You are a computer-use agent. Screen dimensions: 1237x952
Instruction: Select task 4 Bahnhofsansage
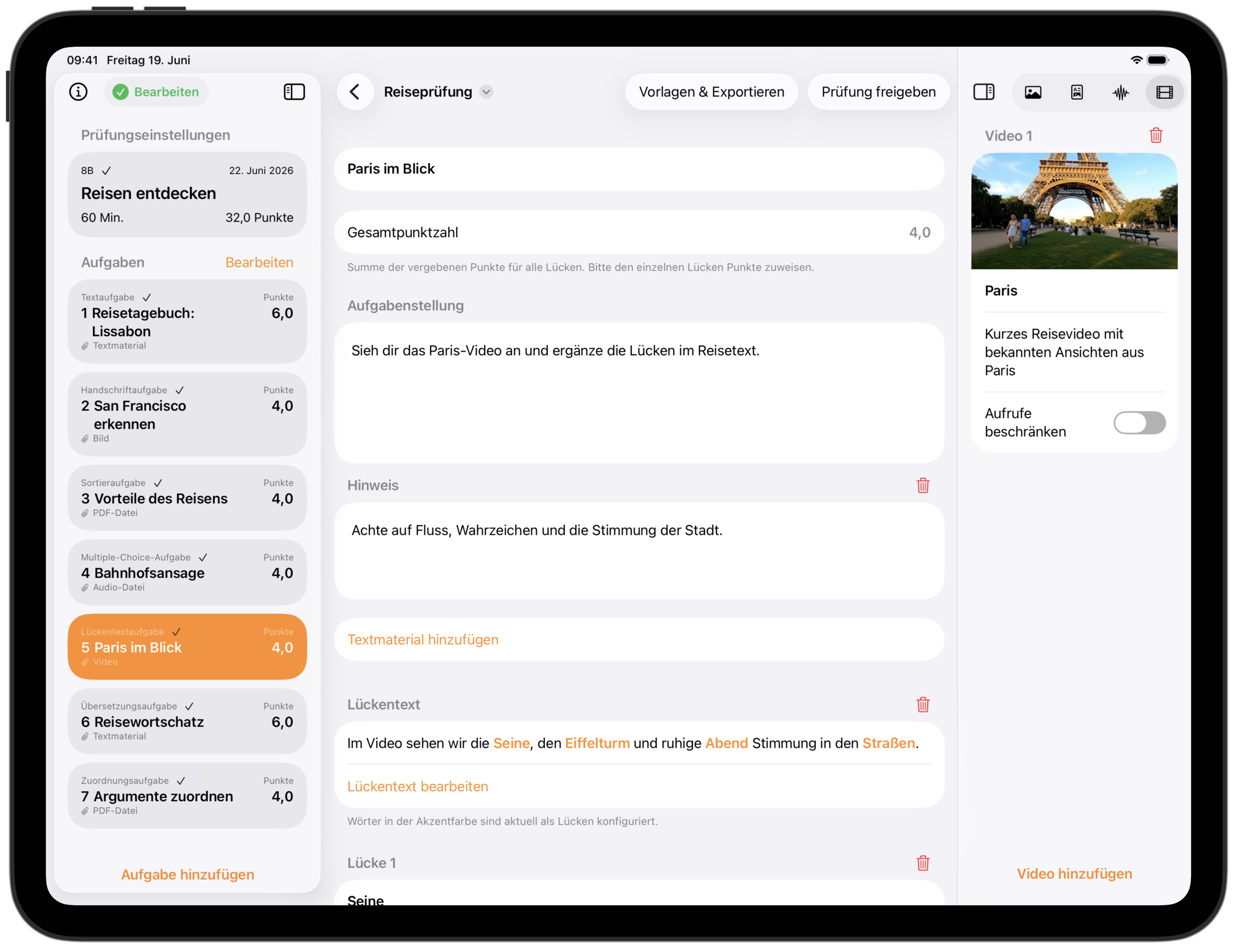coord(187,572)
